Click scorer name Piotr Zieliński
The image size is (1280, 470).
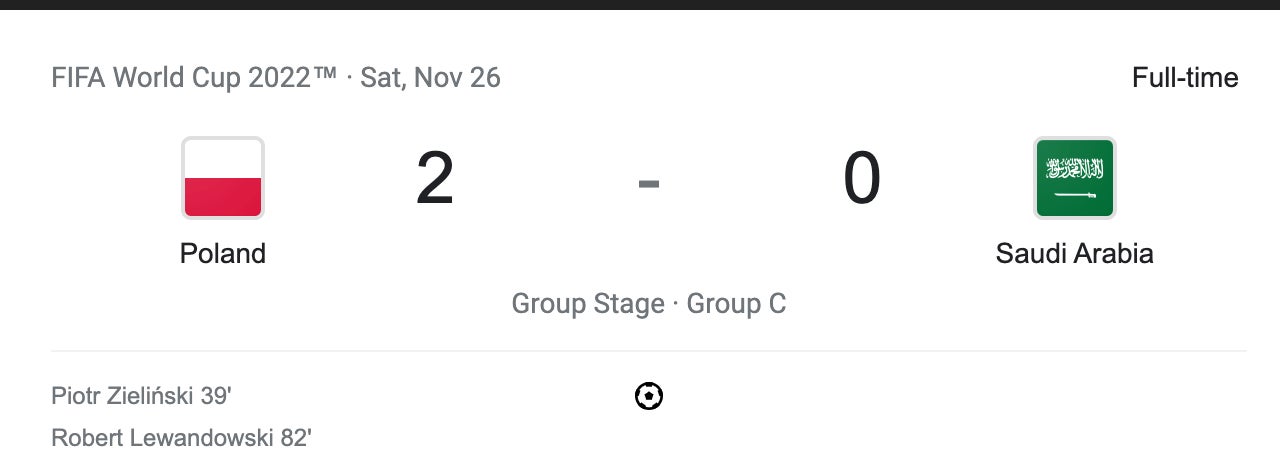[122, 397]
